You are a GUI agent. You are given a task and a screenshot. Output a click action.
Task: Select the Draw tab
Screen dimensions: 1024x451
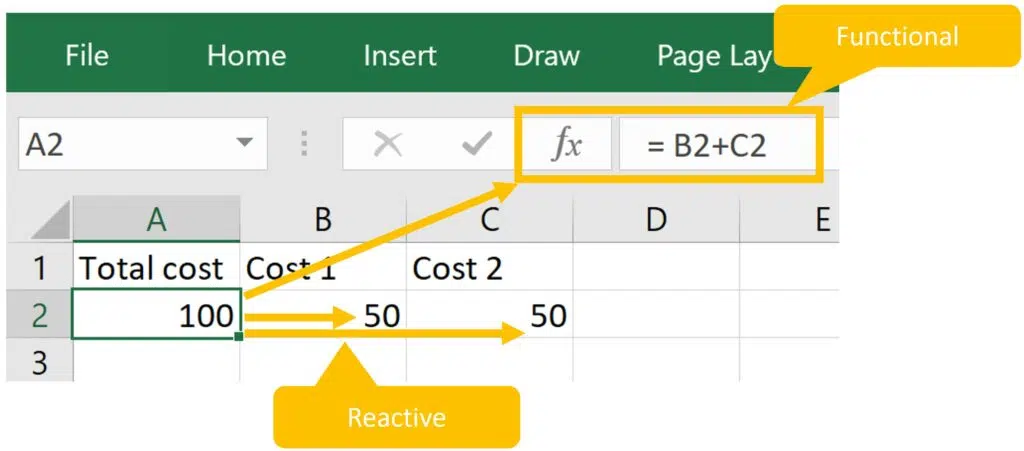[546, 56]
